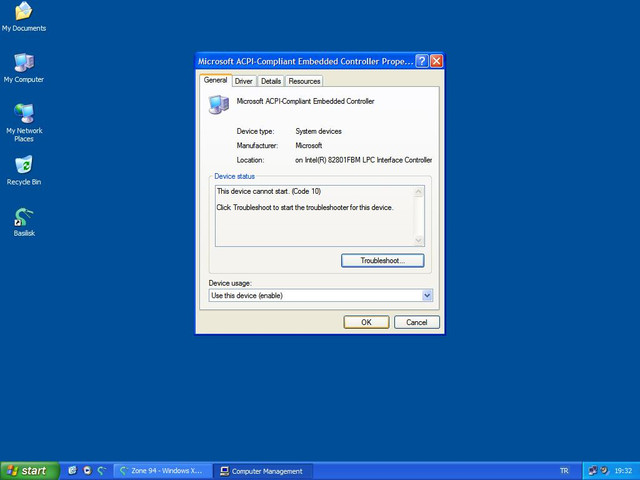Launch first quick launch icon beside Start
640x480 pixels.
(x=72, y=471)
